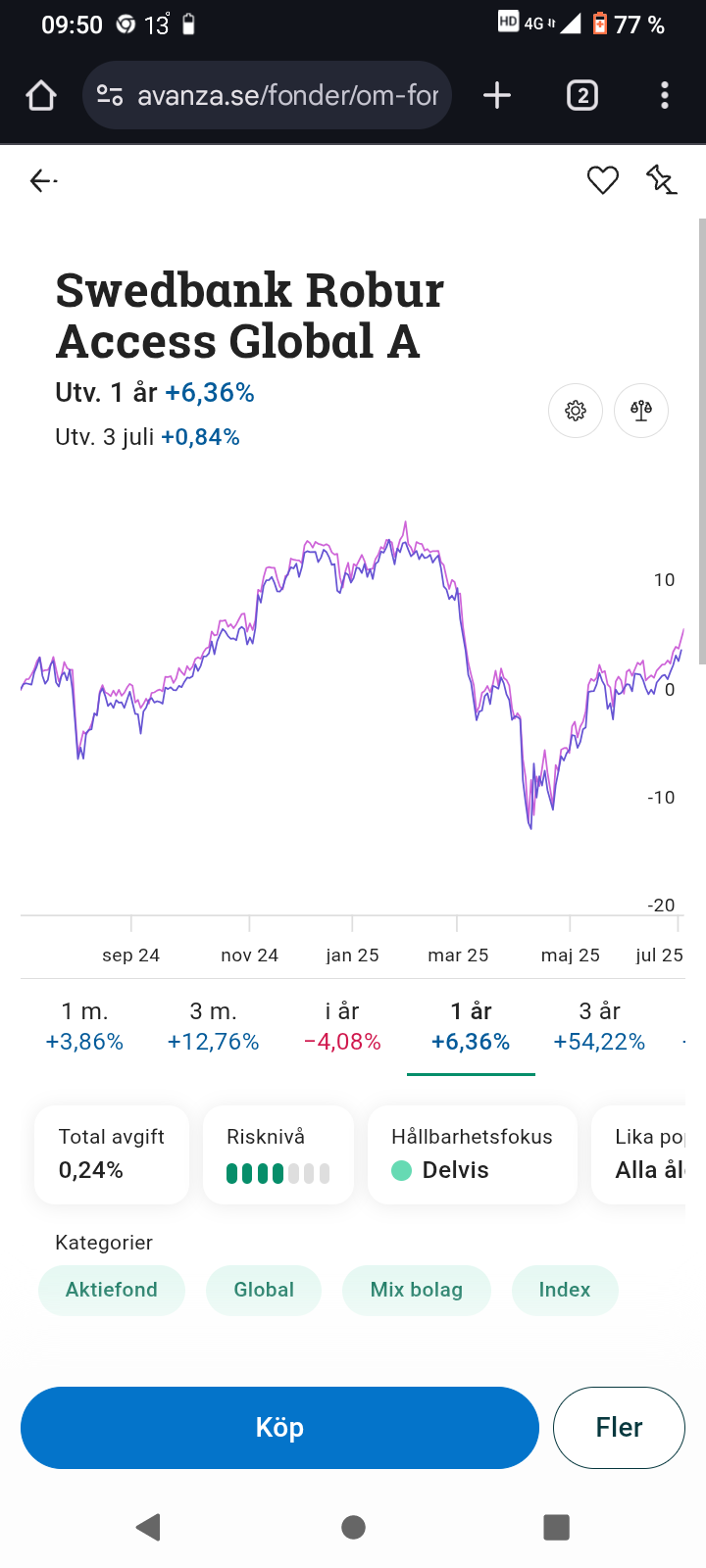Image resolution: width=706 pixels, height=1568 pixels.
Task: Open the tab switcher showing 2 tabs
Action: [582, 96]
